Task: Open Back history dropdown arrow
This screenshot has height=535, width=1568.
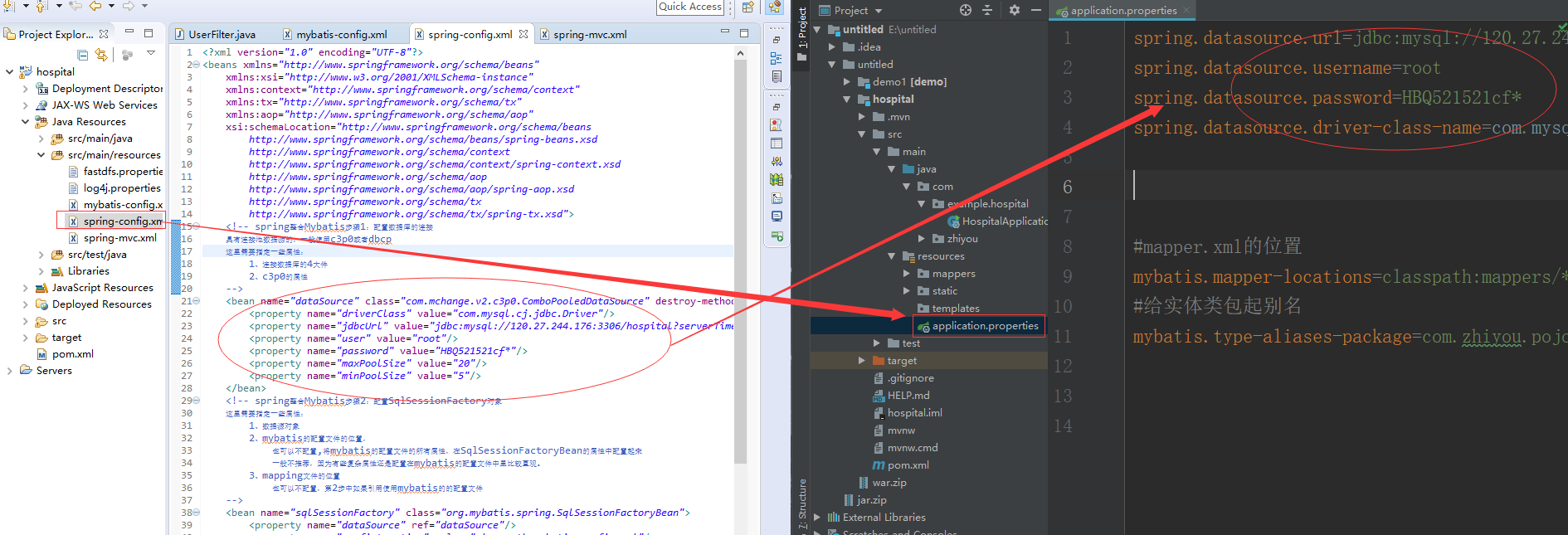Action: click(111, 6)
